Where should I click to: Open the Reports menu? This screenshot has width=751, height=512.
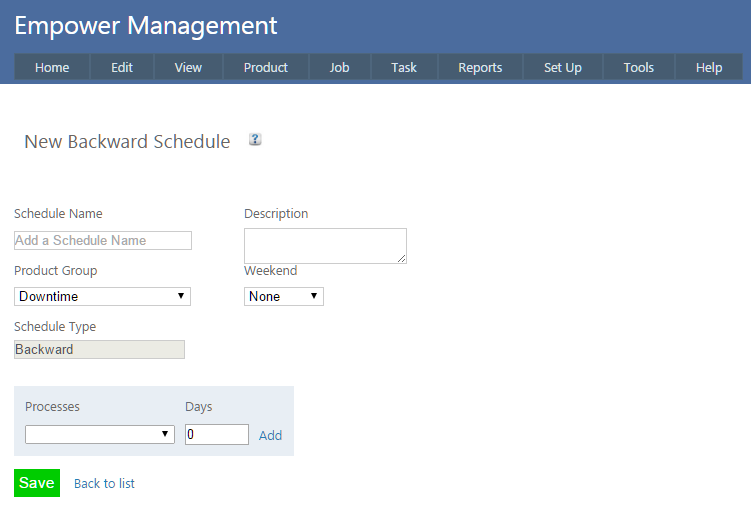pyautogui.click(x=480, y=68)
